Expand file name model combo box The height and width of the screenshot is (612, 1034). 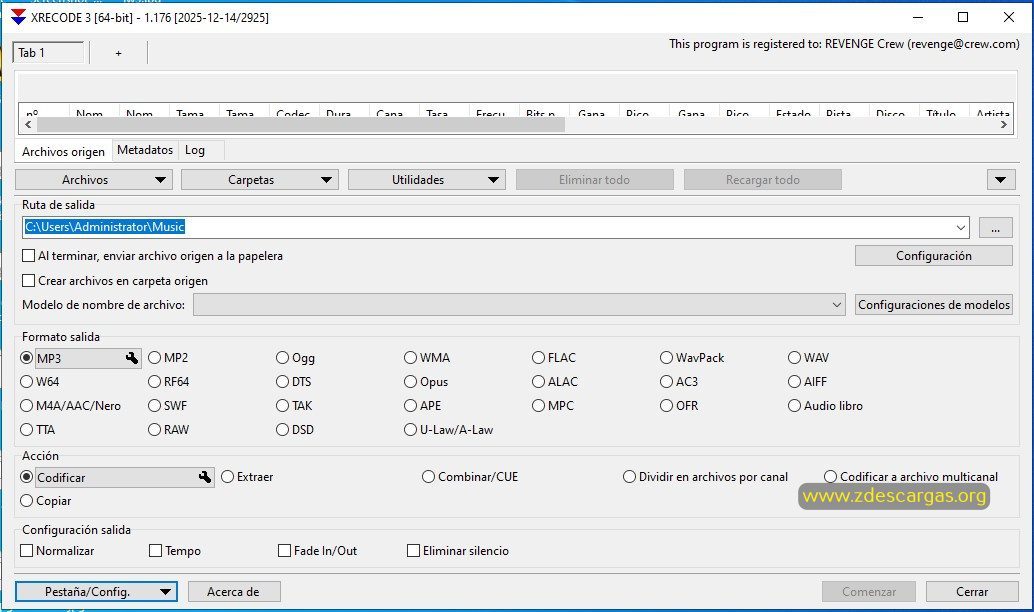click(x=836, y=305)
